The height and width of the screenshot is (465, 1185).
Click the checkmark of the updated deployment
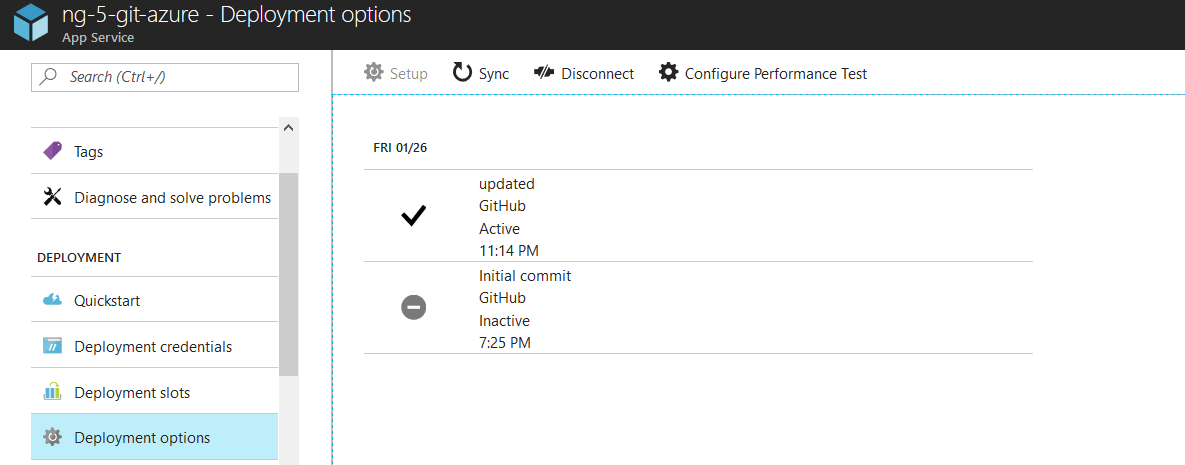click(413, 217)
